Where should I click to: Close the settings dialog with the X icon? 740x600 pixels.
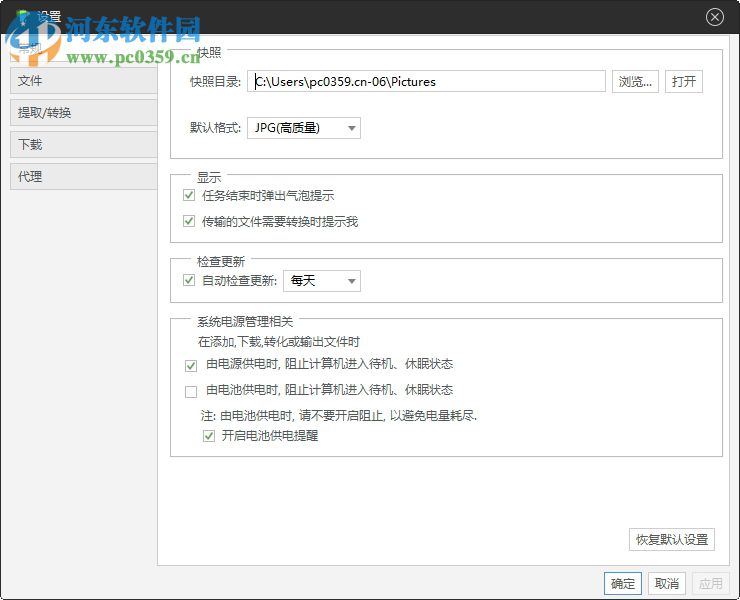click(x=715, y=17)
